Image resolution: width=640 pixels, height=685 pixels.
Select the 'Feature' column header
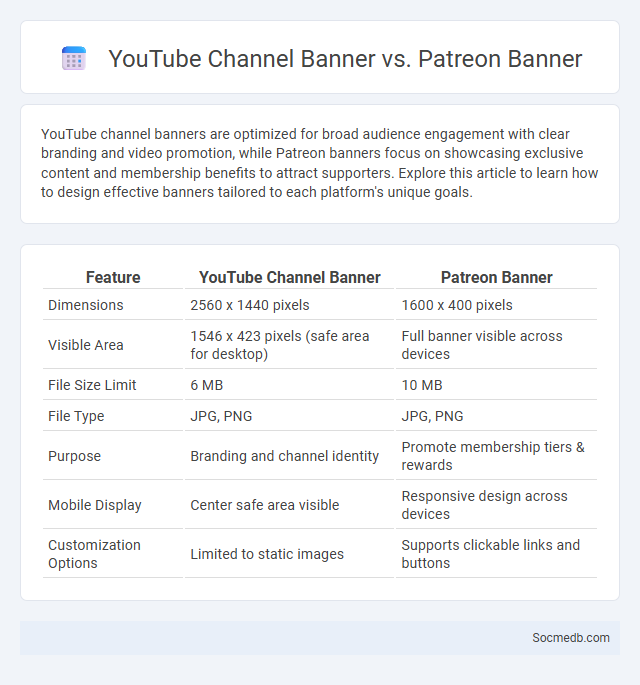point(113,277)
